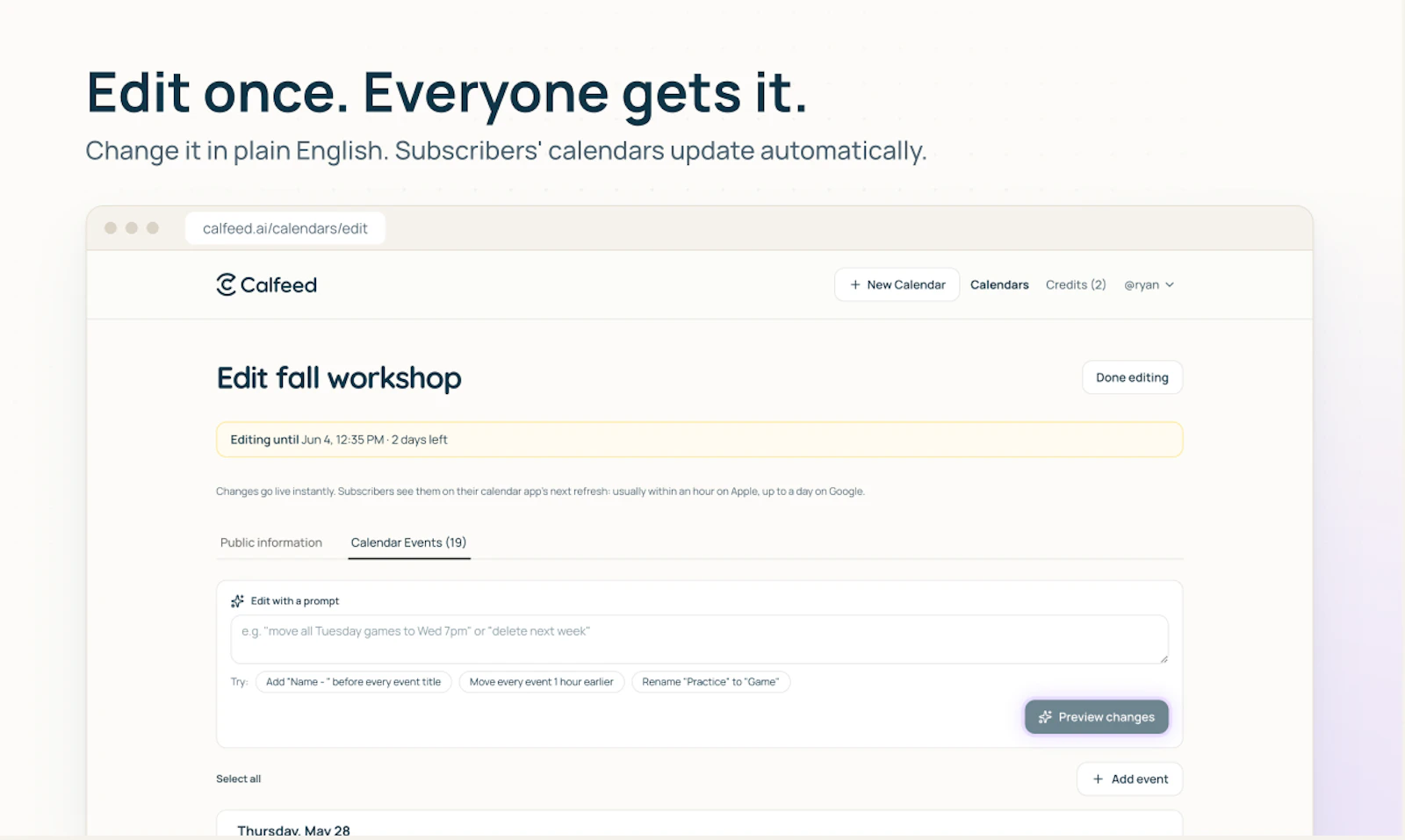Click the Preview changes button
Screen dimensions: 1405x840
coord(1096,717)
